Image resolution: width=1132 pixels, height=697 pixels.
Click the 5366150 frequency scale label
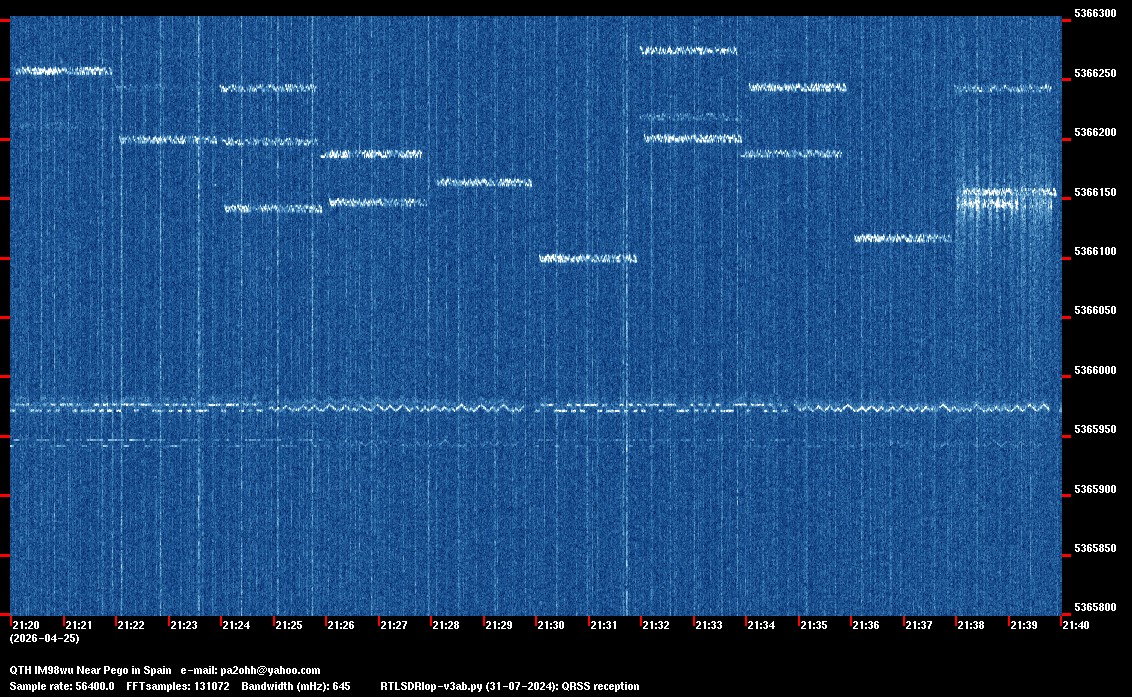point(1094,192)
